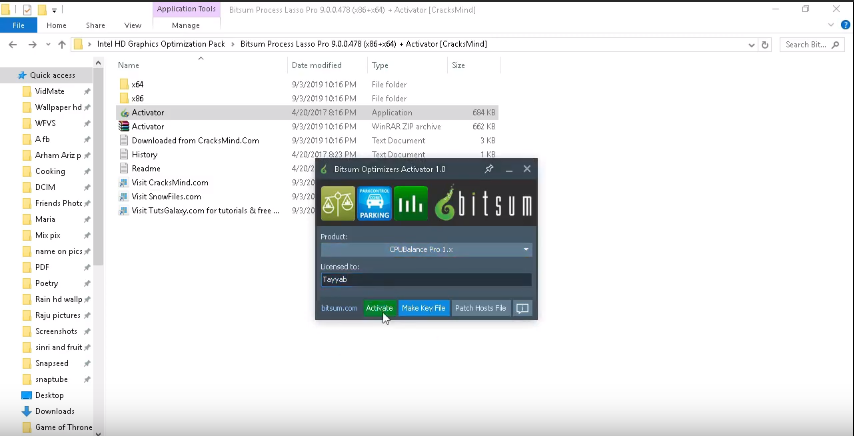The height and width of the screenshot is (436, 854).
Task: Open the About speech-bubble button in Activator
Action: click(x=522, y=308)
